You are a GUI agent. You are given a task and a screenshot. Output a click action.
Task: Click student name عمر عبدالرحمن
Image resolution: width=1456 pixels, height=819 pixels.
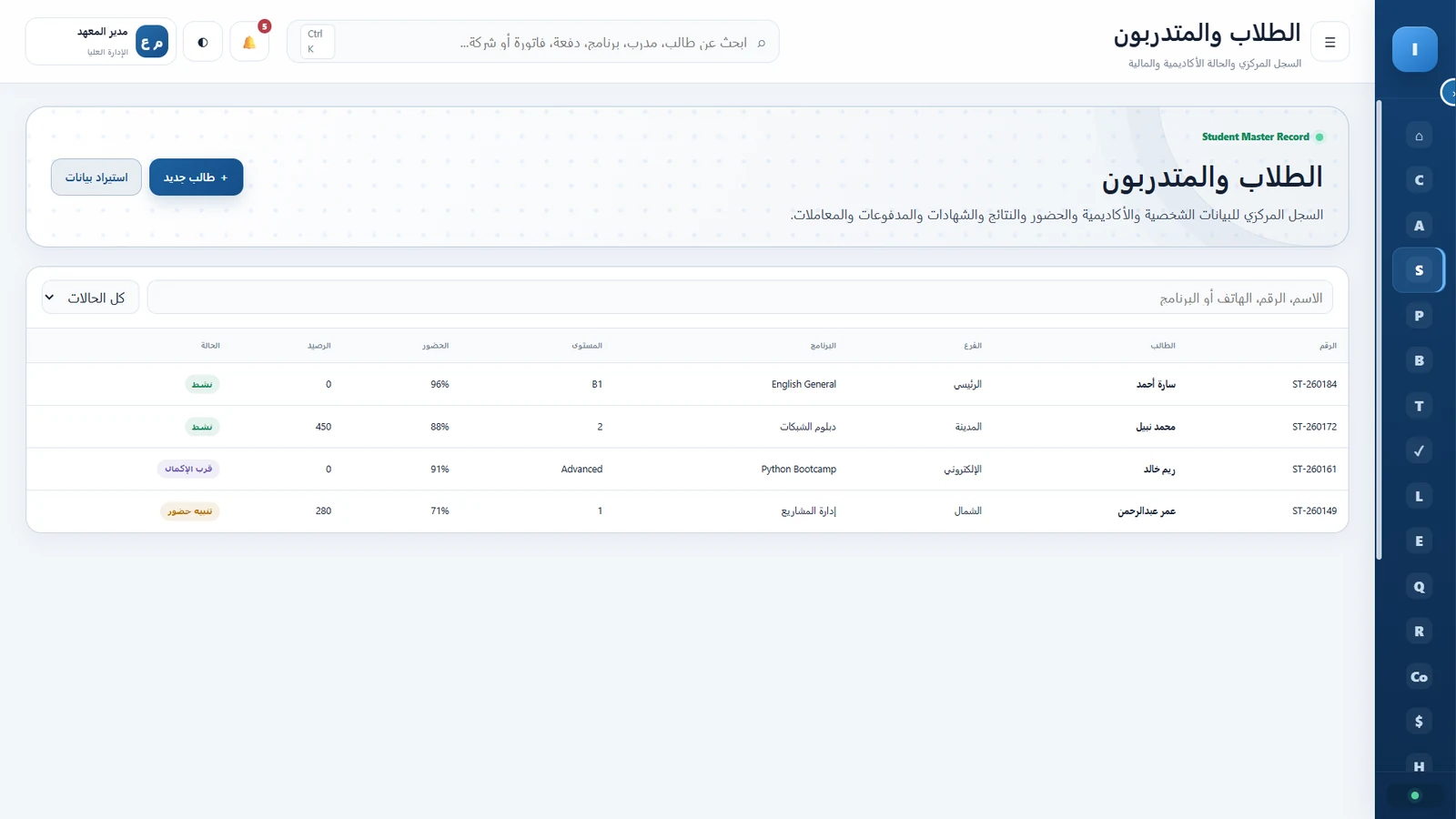[1147, 511]
